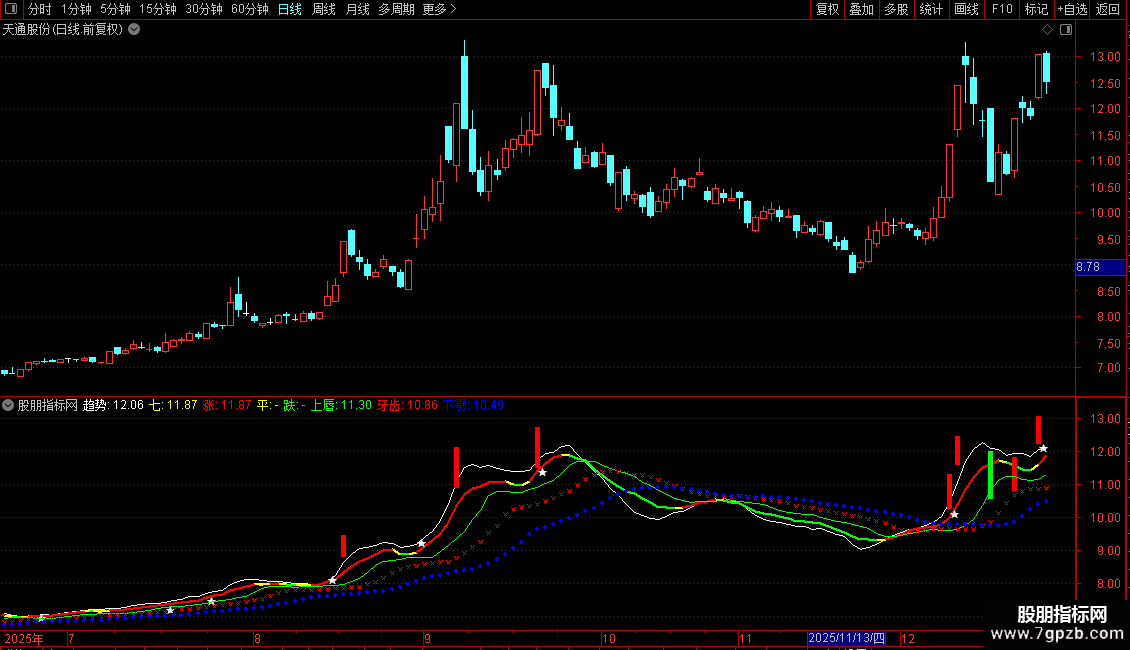Screen dimensions: 1130x650
Task: Click month 9 on time axis
Action: point(427,639)
